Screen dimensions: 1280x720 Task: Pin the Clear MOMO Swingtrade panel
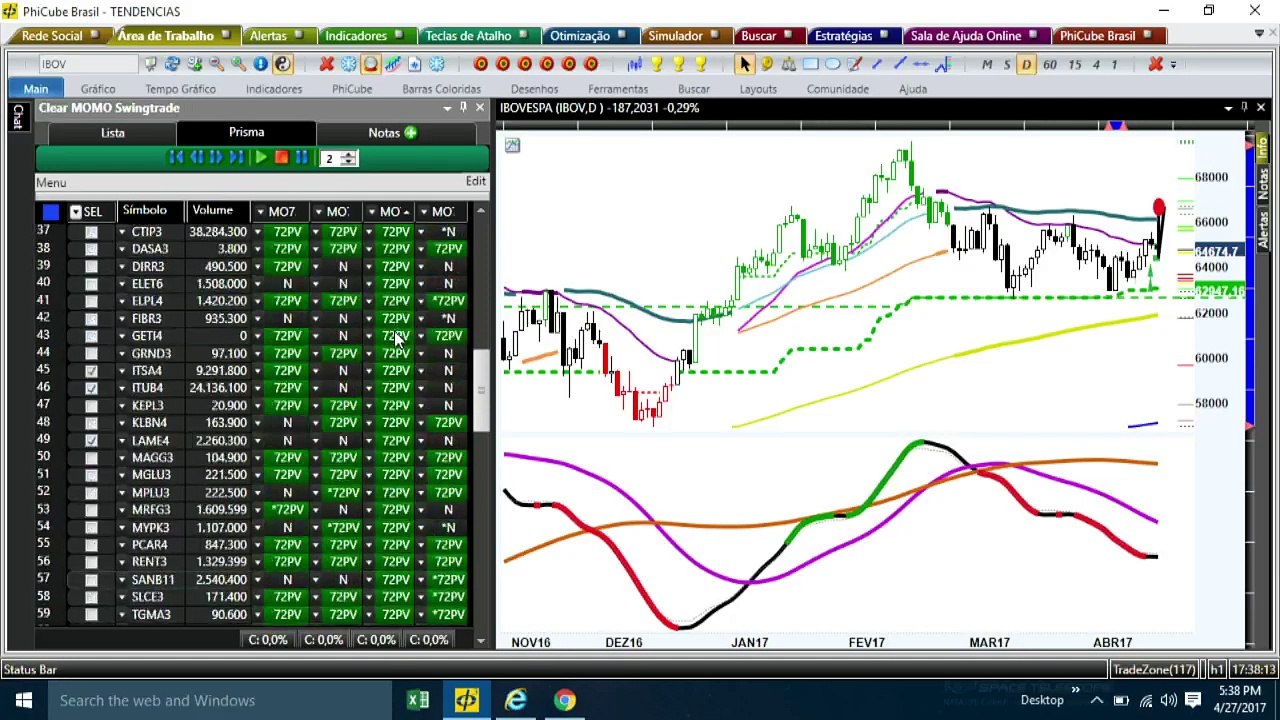point(463,107)
